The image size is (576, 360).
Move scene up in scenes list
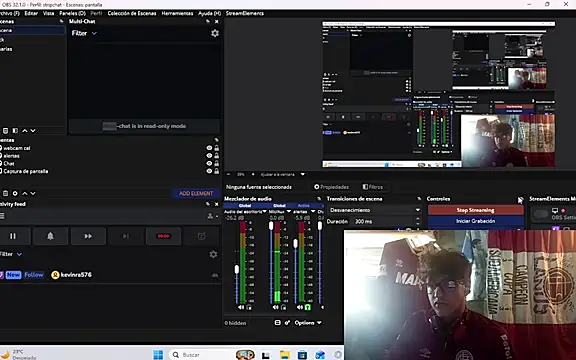coord(25,130)
